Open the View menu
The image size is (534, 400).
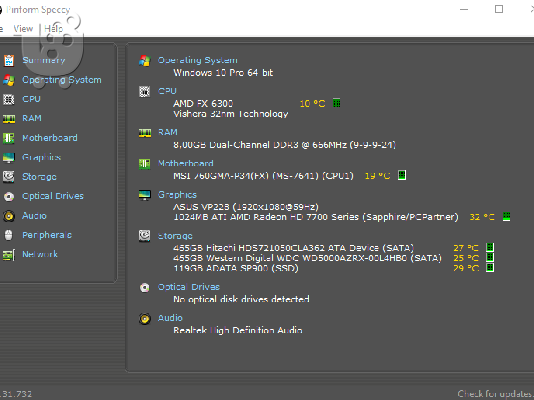click(23, 29)
